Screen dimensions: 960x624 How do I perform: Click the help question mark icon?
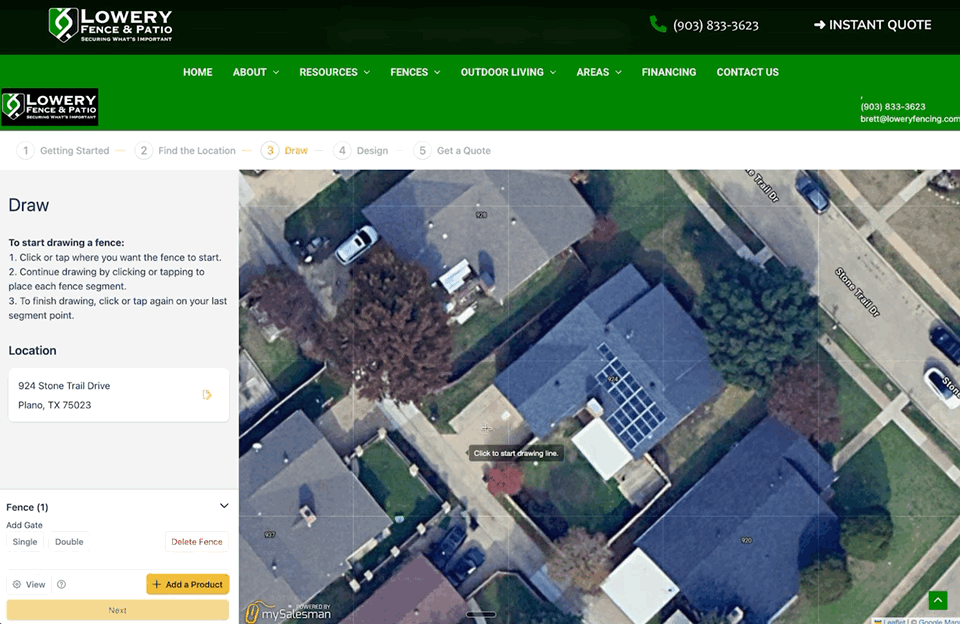[61, 584]
